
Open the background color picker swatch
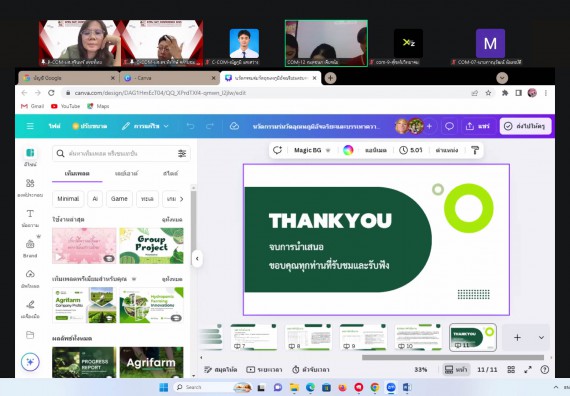pyautogui.click(x=348, y=150)
